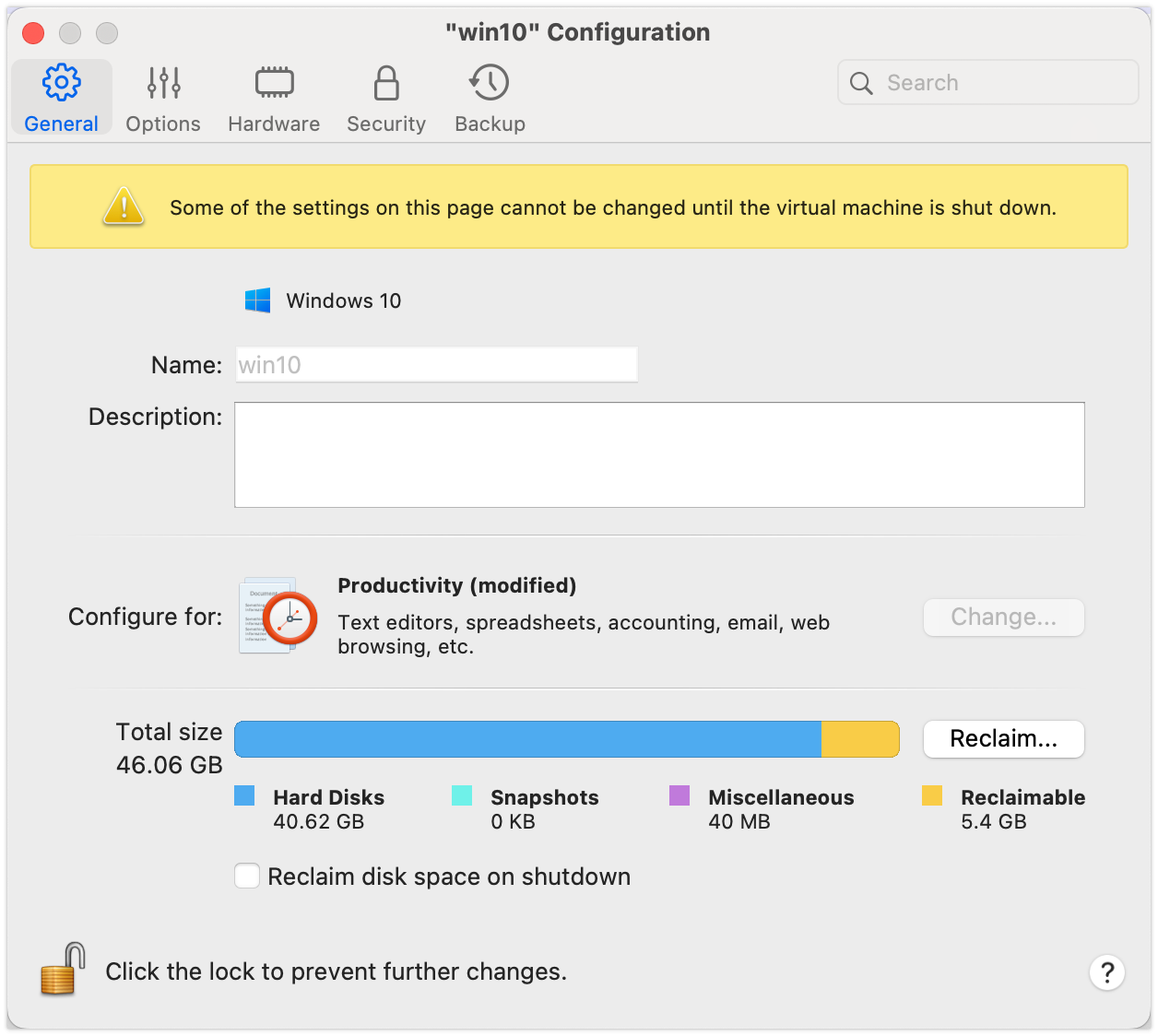Open the Hardware tab
The image size is (1158, 1036).
274,100
